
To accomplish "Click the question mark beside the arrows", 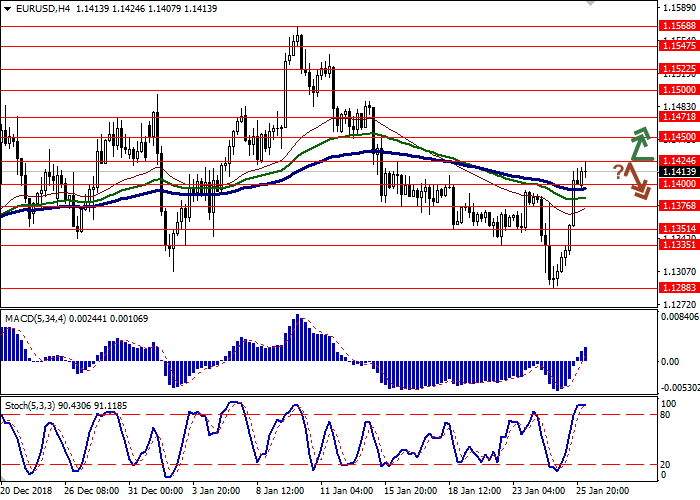I will pyautogui.click(x=618, y=170).
